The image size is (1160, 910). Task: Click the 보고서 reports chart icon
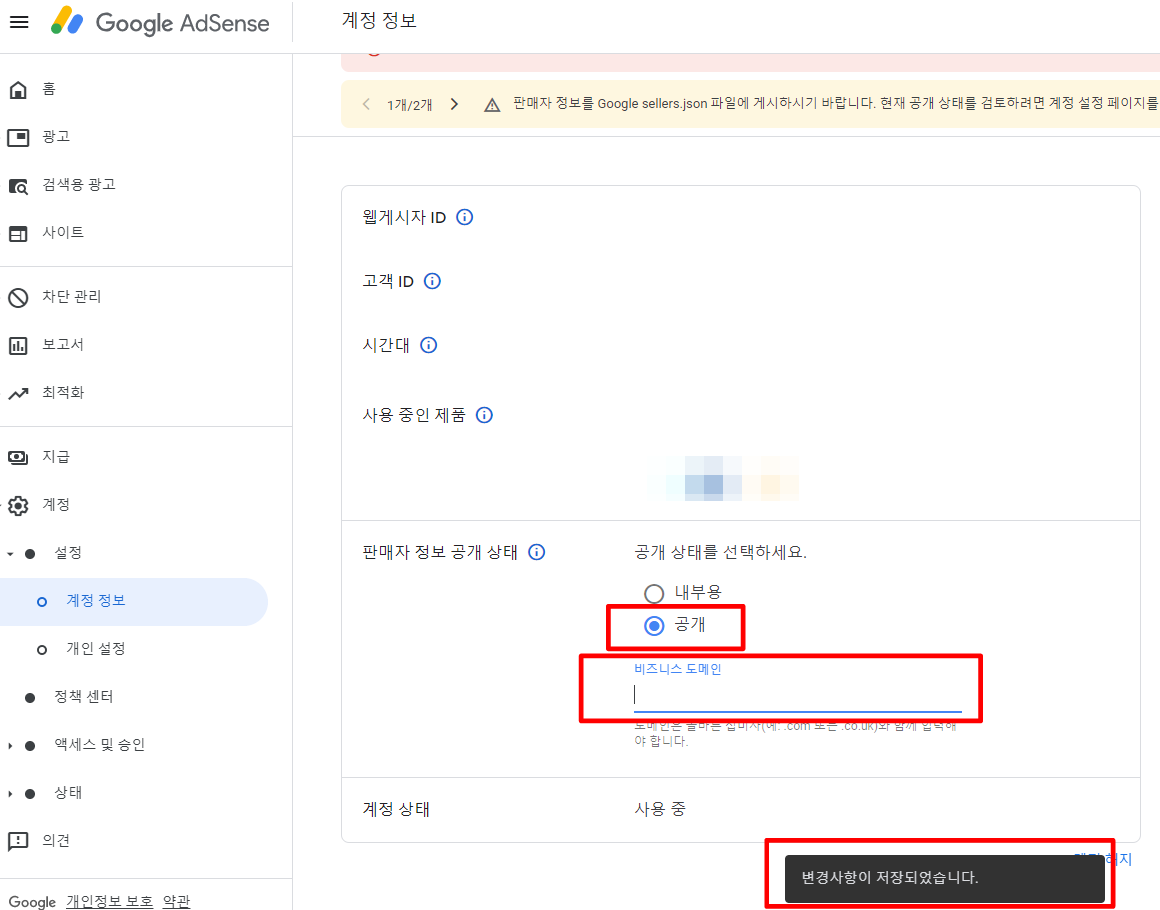(x=18, y=346)
